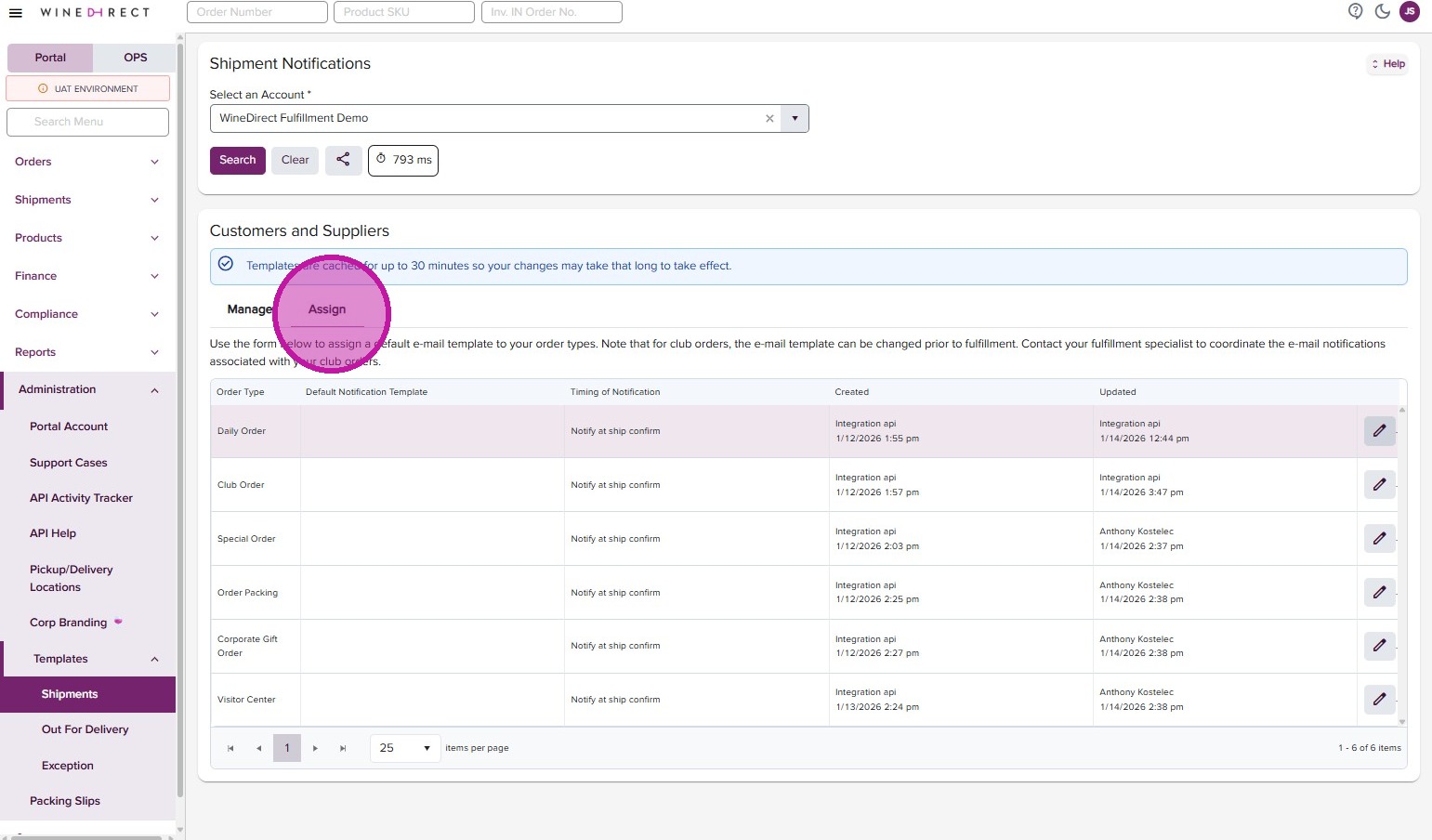Open the hamburger navigation menu

[x=15, y=12]
